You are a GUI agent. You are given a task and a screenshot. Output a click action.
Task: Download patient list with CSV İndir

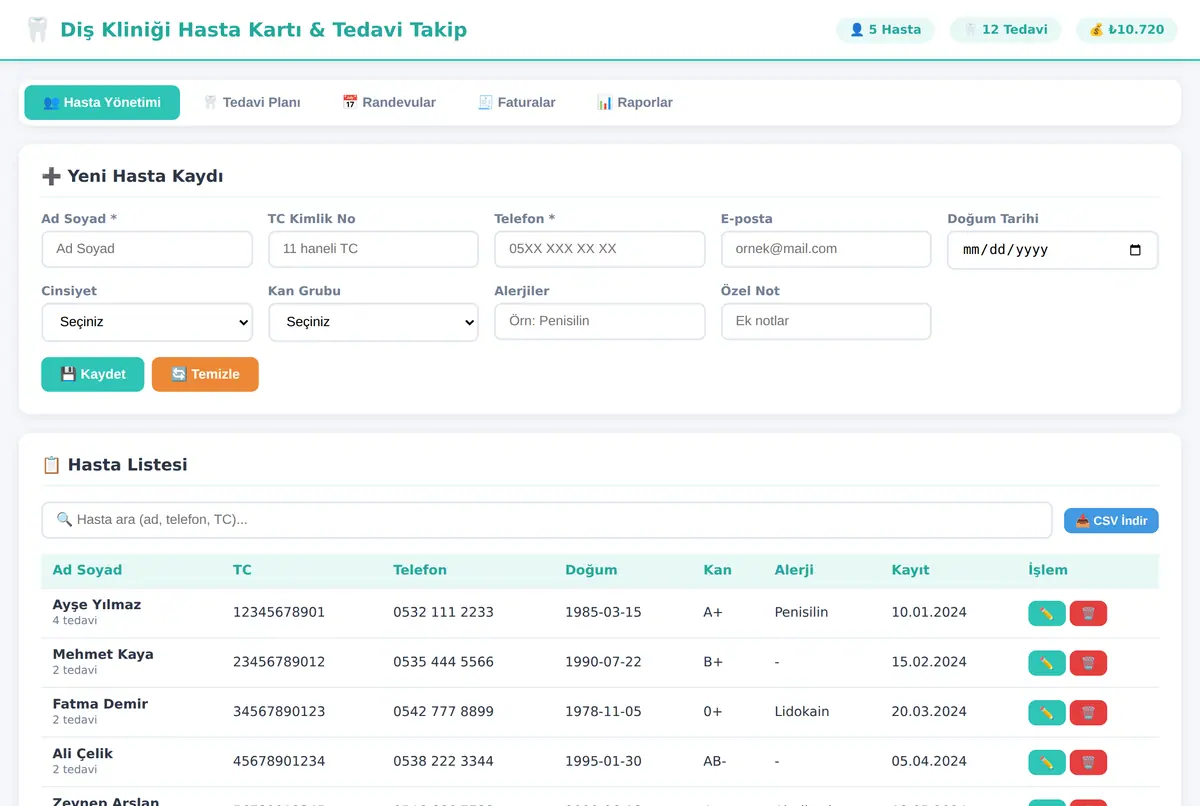coord(1111,521)
